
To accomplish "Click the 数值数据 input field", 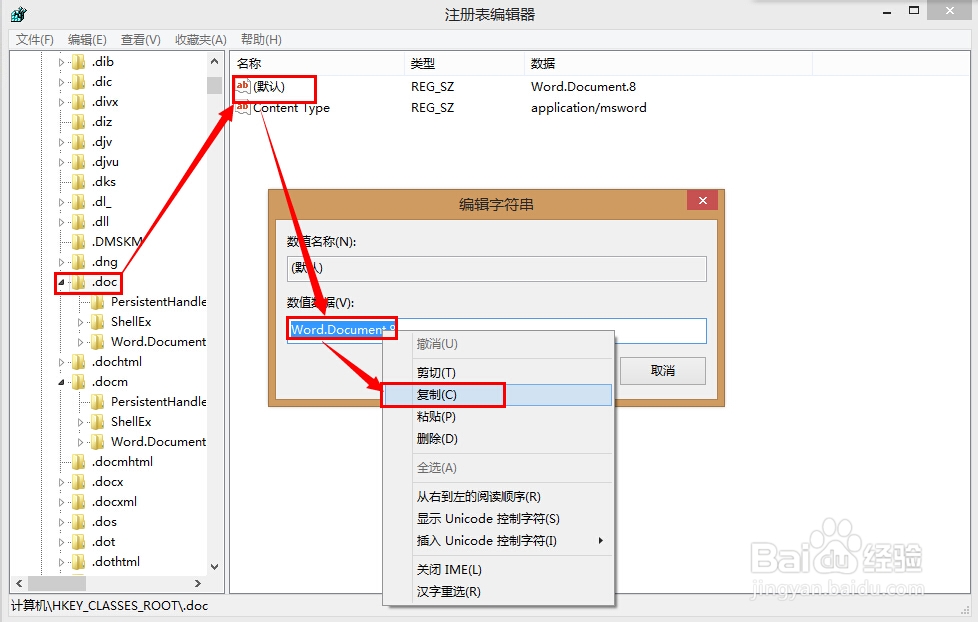I will [x=496, y=331].
